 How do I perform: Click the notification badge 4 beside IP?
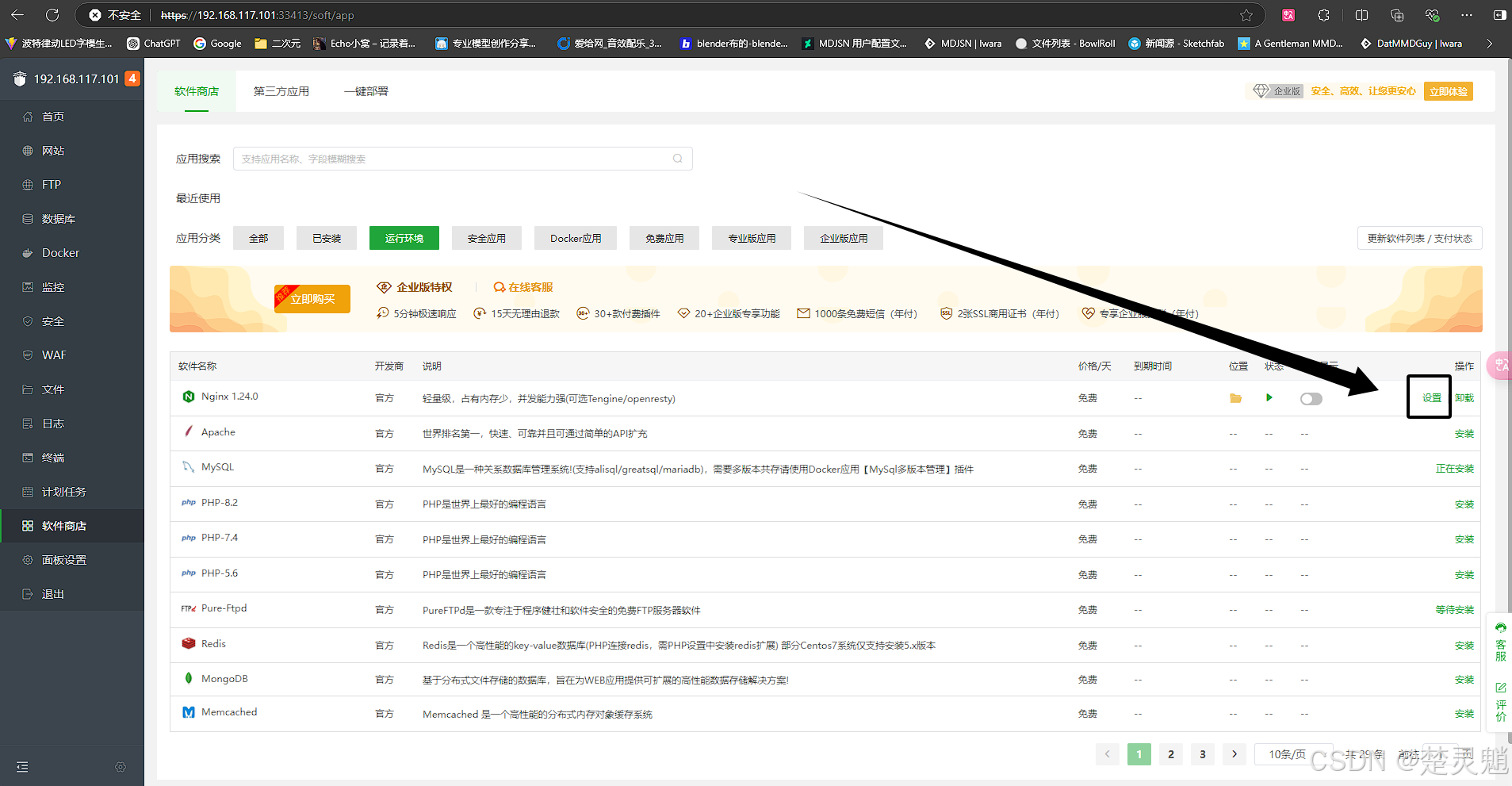(x=132, y=79)
